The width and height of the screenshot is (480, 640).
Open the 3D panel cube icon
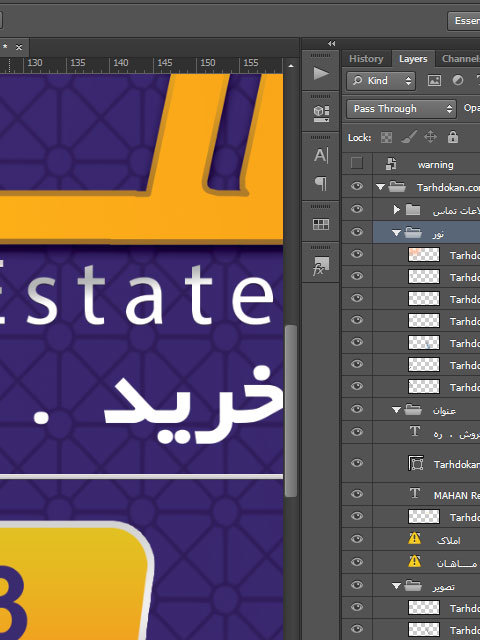[x=321, y=114]
